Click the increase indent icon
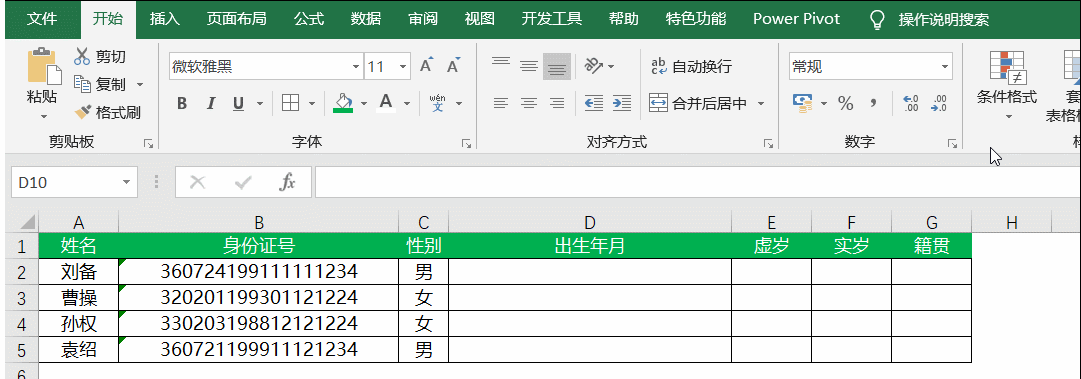The height and width of the screenshot is (379, 1081). tap(621, 103)
